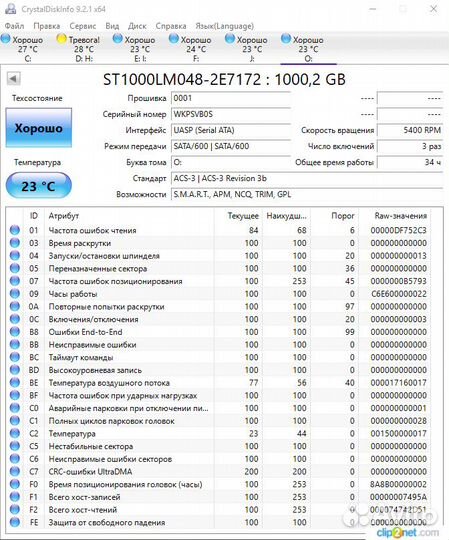Open the Язык(Language) menu
Image resolution: width=449 pixels, height=540 pixels.
point(224,26)
